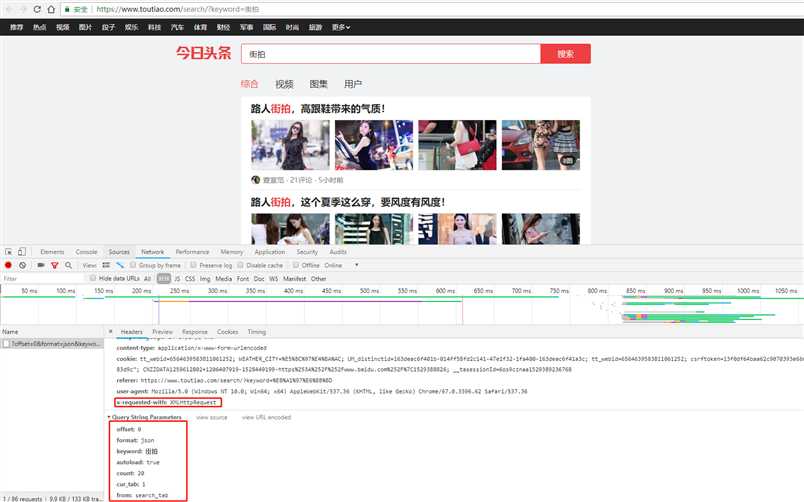Open the Performance panel tab
Viewport: 804px width, 502px height.
(192, 252)
